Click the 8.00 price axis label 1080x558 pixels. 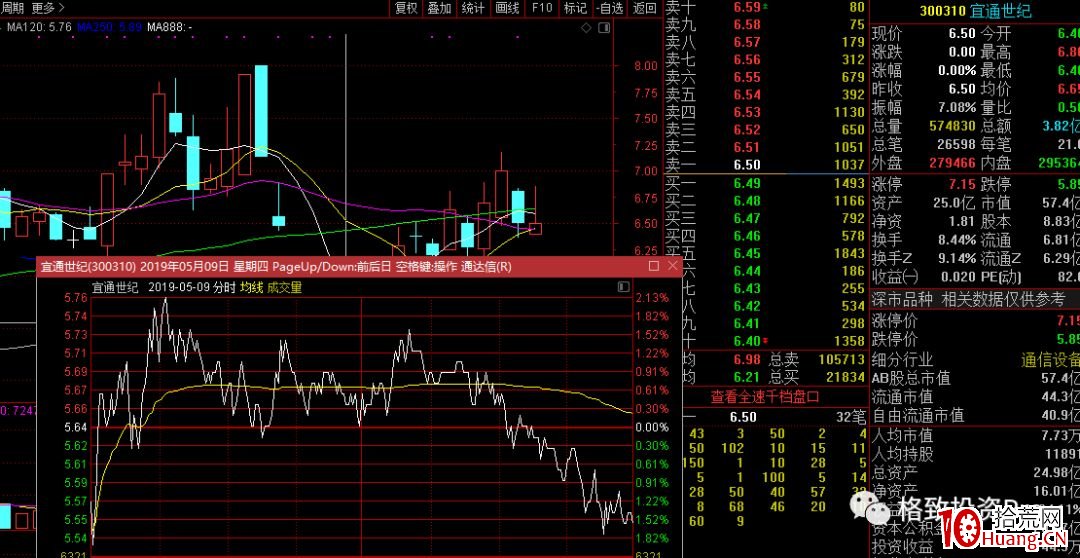[645, 66]
